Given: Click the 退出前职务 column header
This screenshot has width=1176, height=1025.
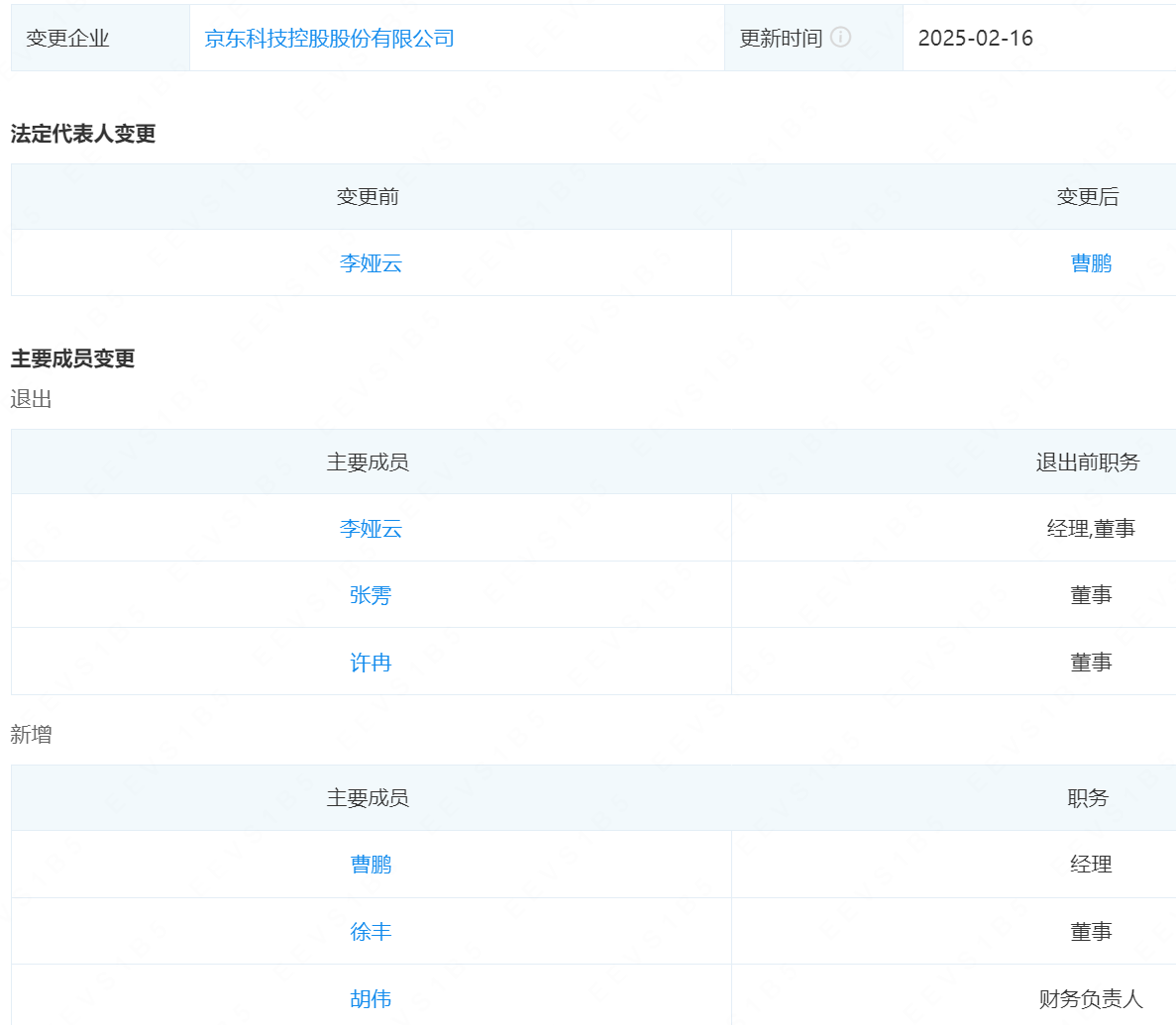Looking at the screenshot, I should tap(1088, 462).
